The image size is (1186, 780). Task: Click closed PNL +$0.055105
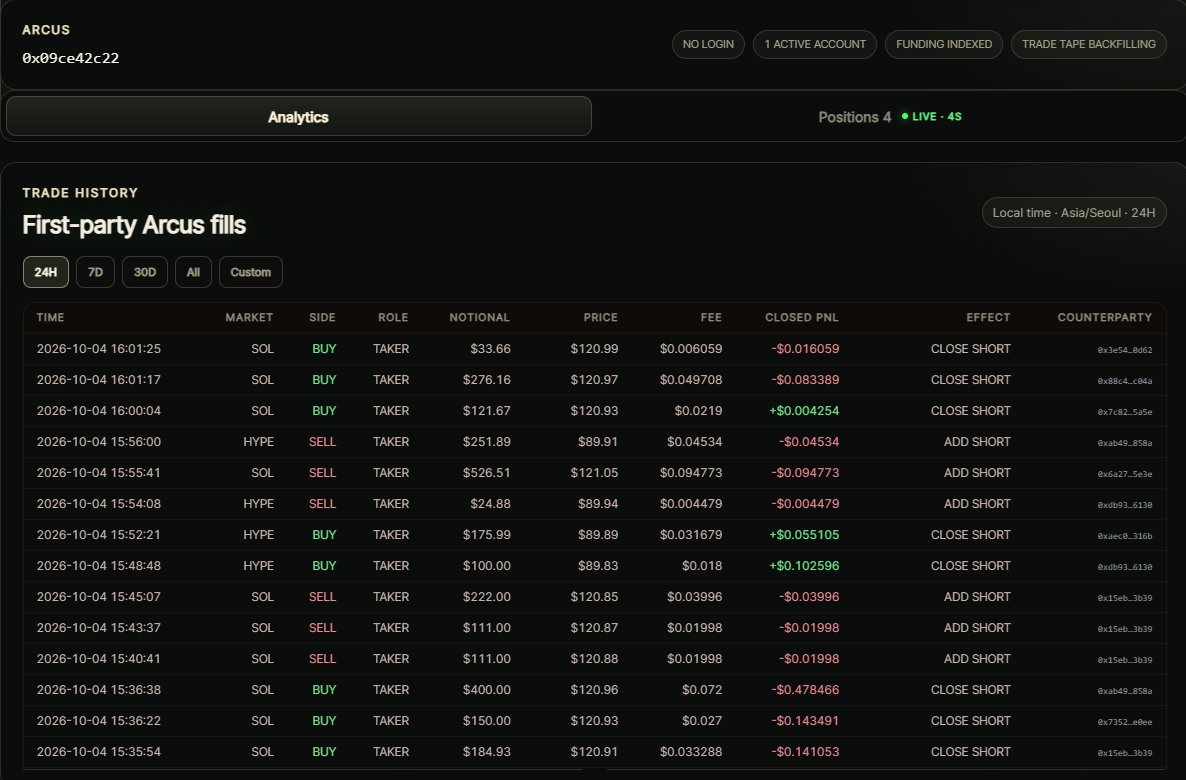coord(804,535)
